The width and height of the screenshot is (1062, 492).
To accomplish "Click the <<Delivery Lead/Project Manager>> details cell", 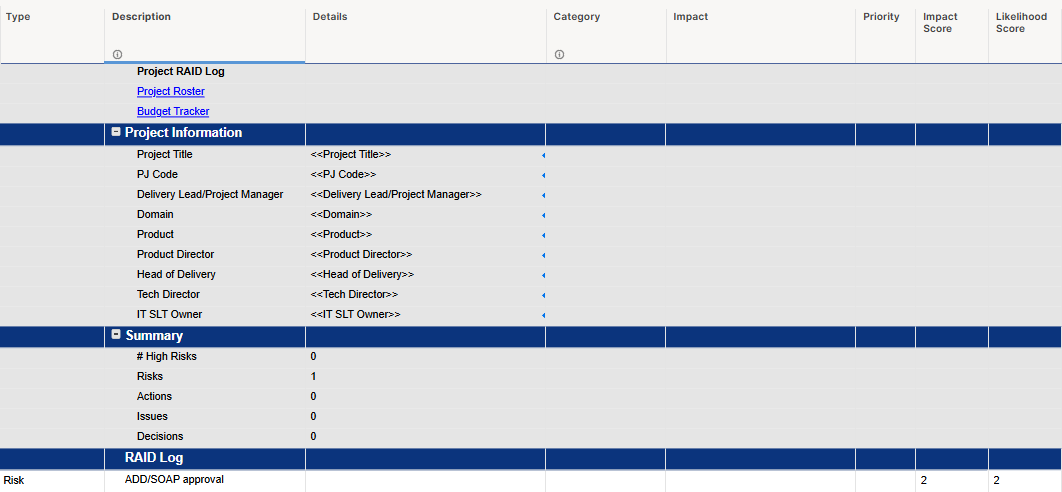I will [x=426, y=194].
